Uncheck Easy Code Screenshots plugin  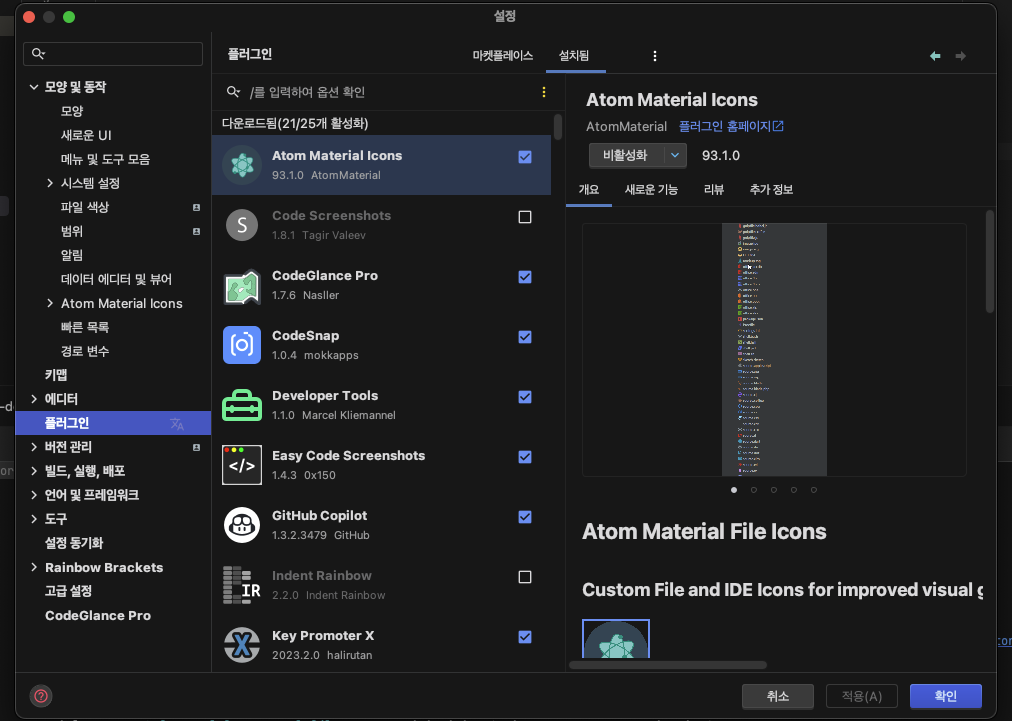[x=525, y=457]
